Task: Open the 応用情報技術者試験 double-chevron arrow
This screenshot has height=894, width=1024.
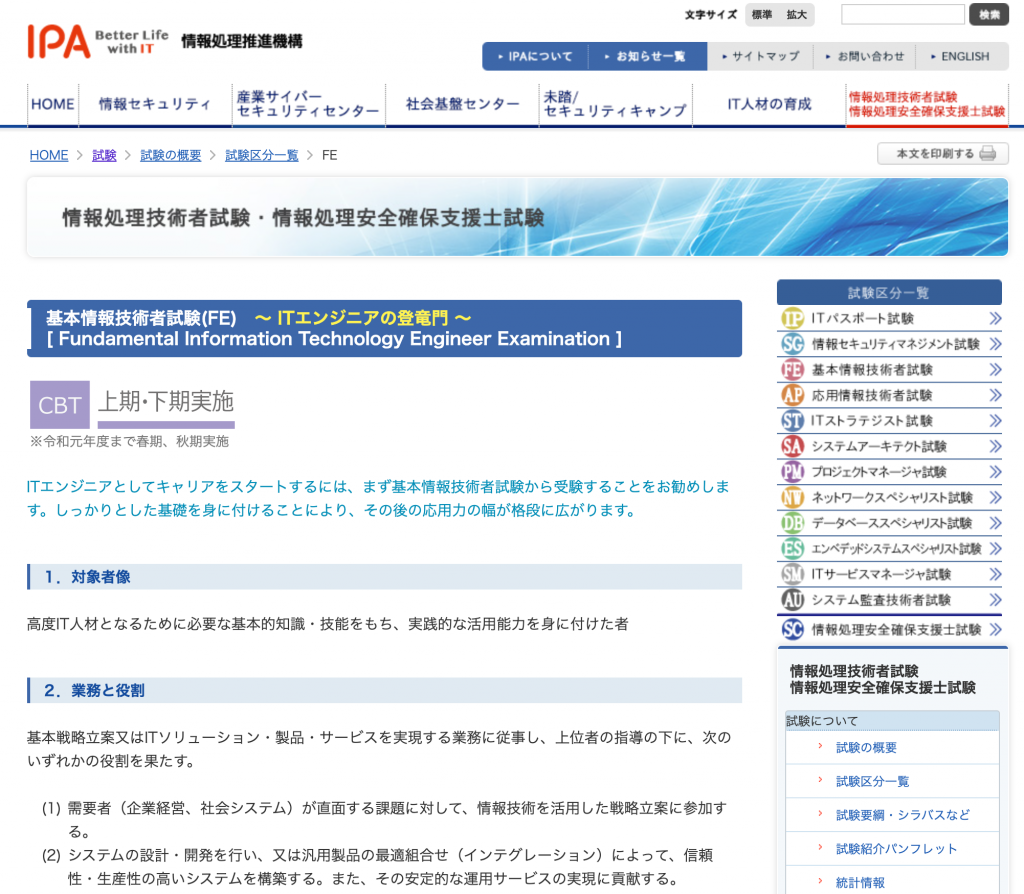Action: point(995,395)
